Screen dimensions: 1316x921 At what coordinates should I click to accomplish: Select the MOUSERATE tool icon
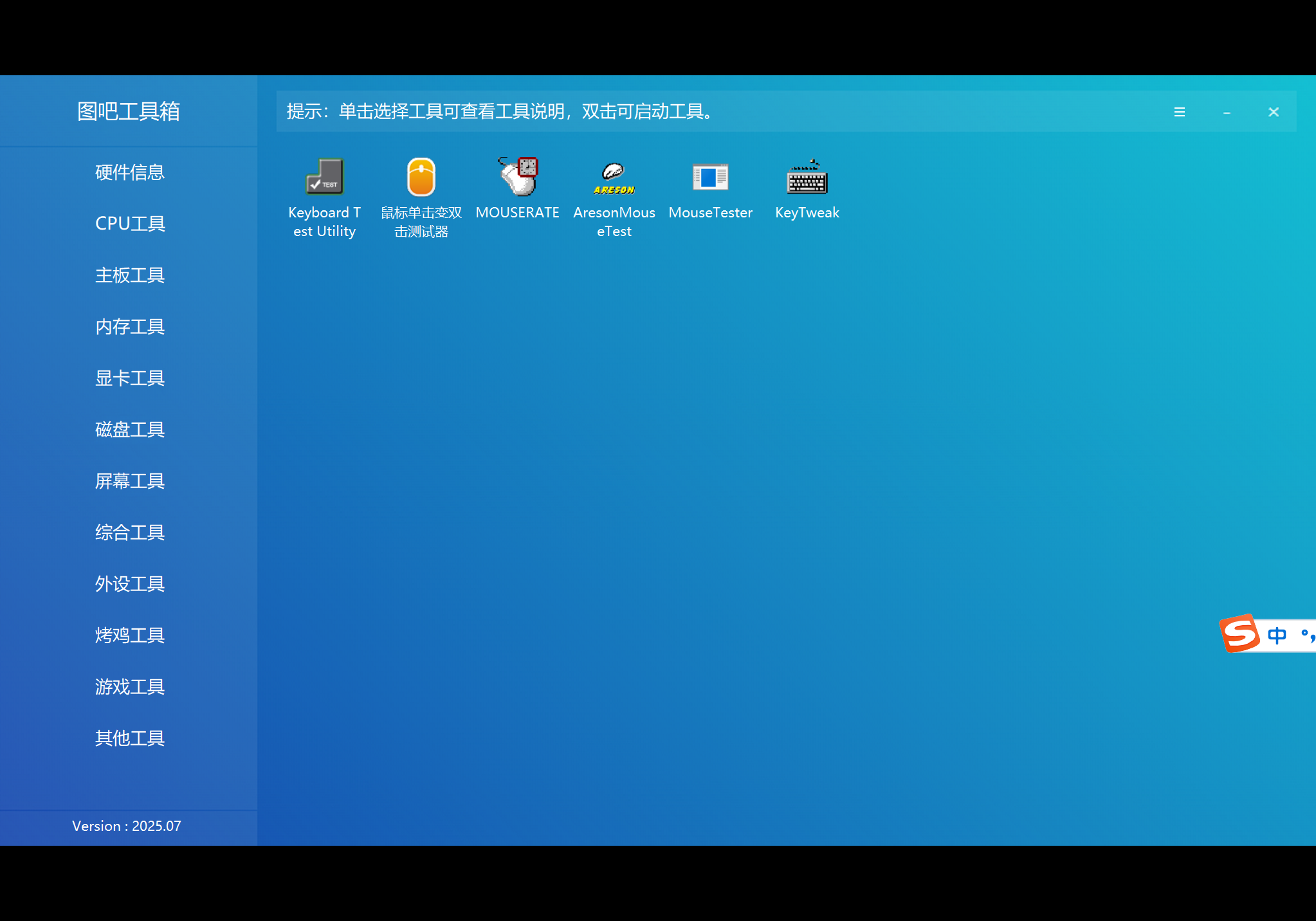518,176
